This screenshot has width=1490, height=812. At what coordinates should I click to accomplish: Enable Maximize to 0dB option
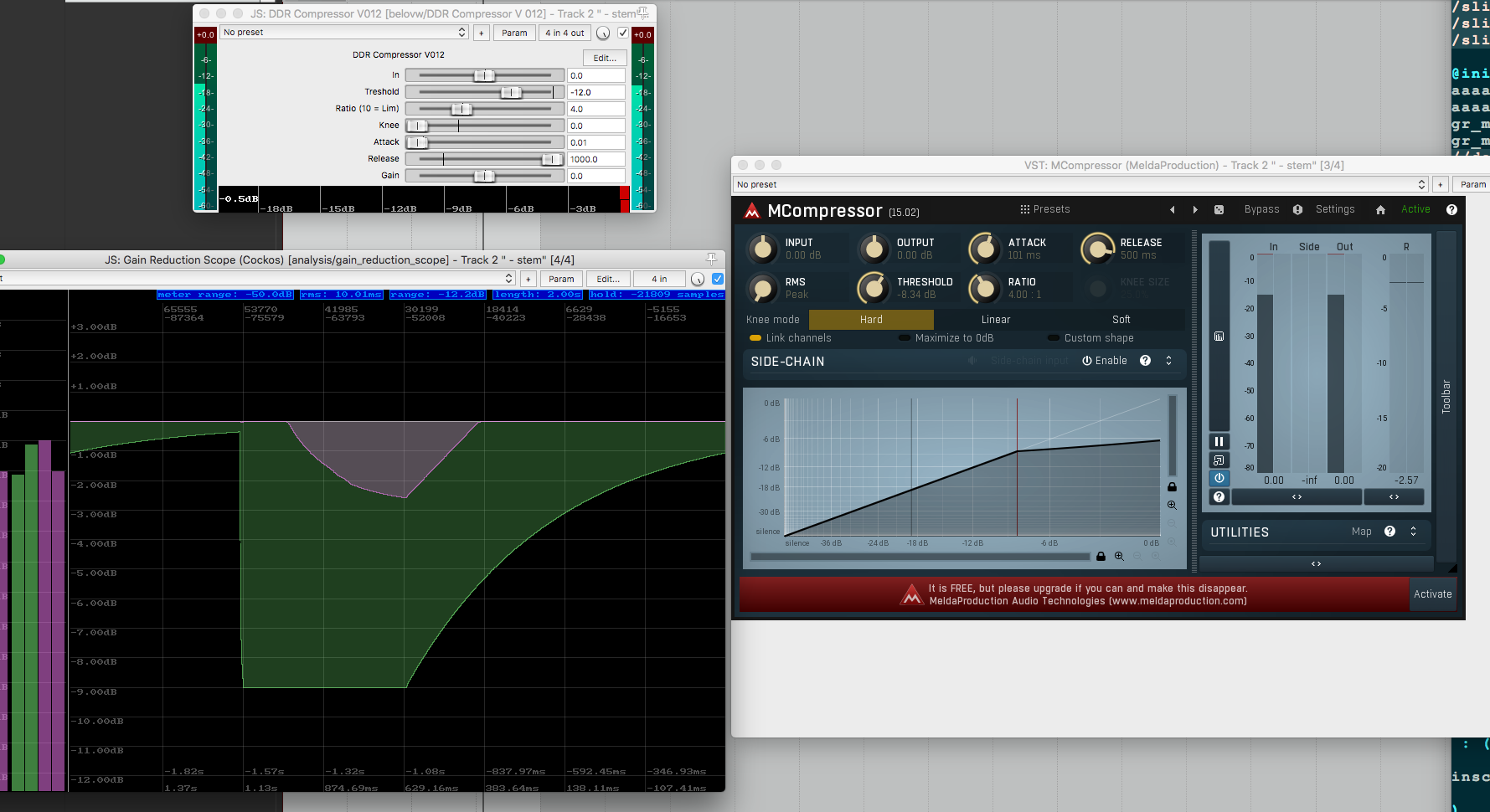[946, 338]
